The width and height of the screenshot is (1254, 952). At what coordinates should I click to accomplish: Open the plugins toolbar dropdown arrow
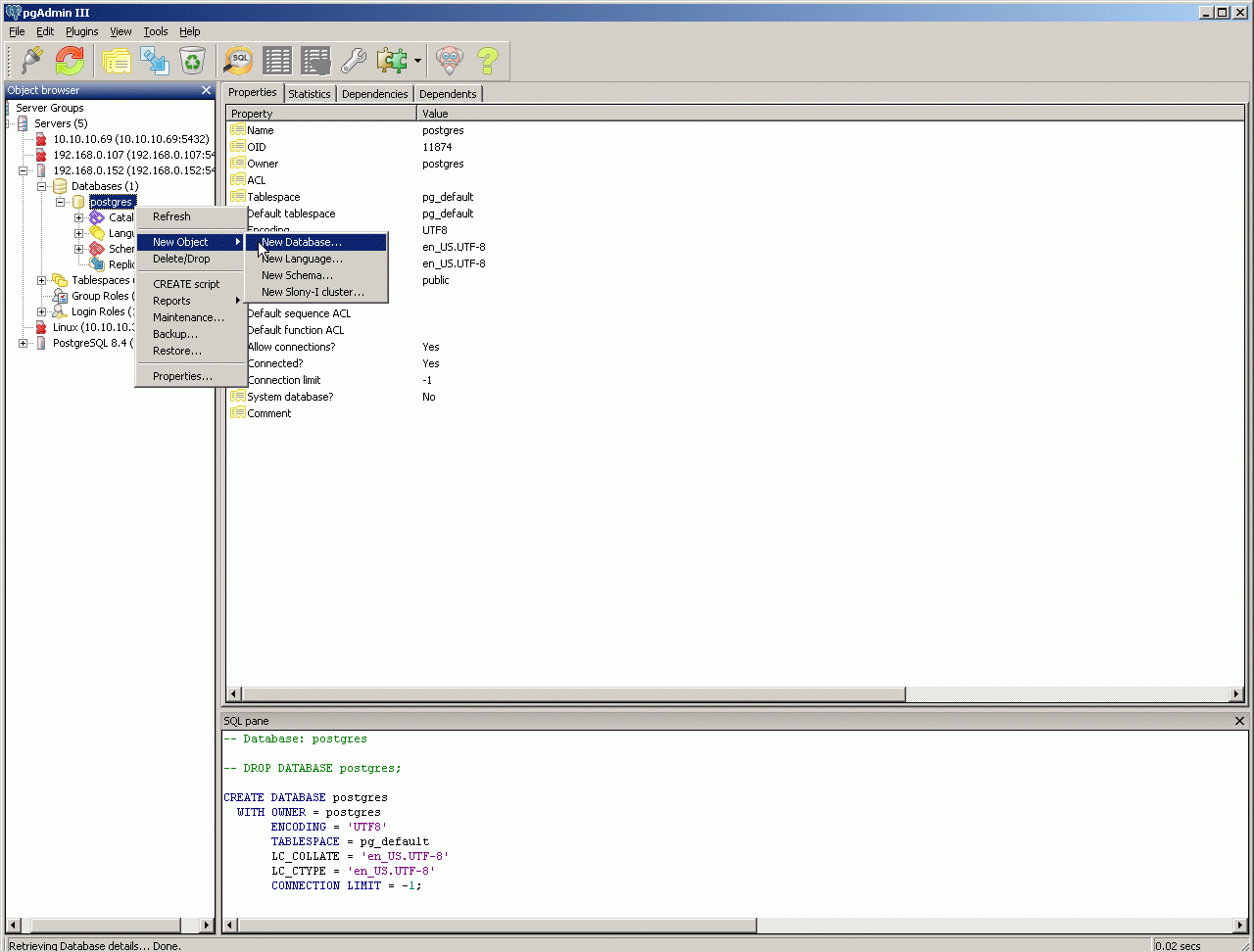[x=417, y=61]
